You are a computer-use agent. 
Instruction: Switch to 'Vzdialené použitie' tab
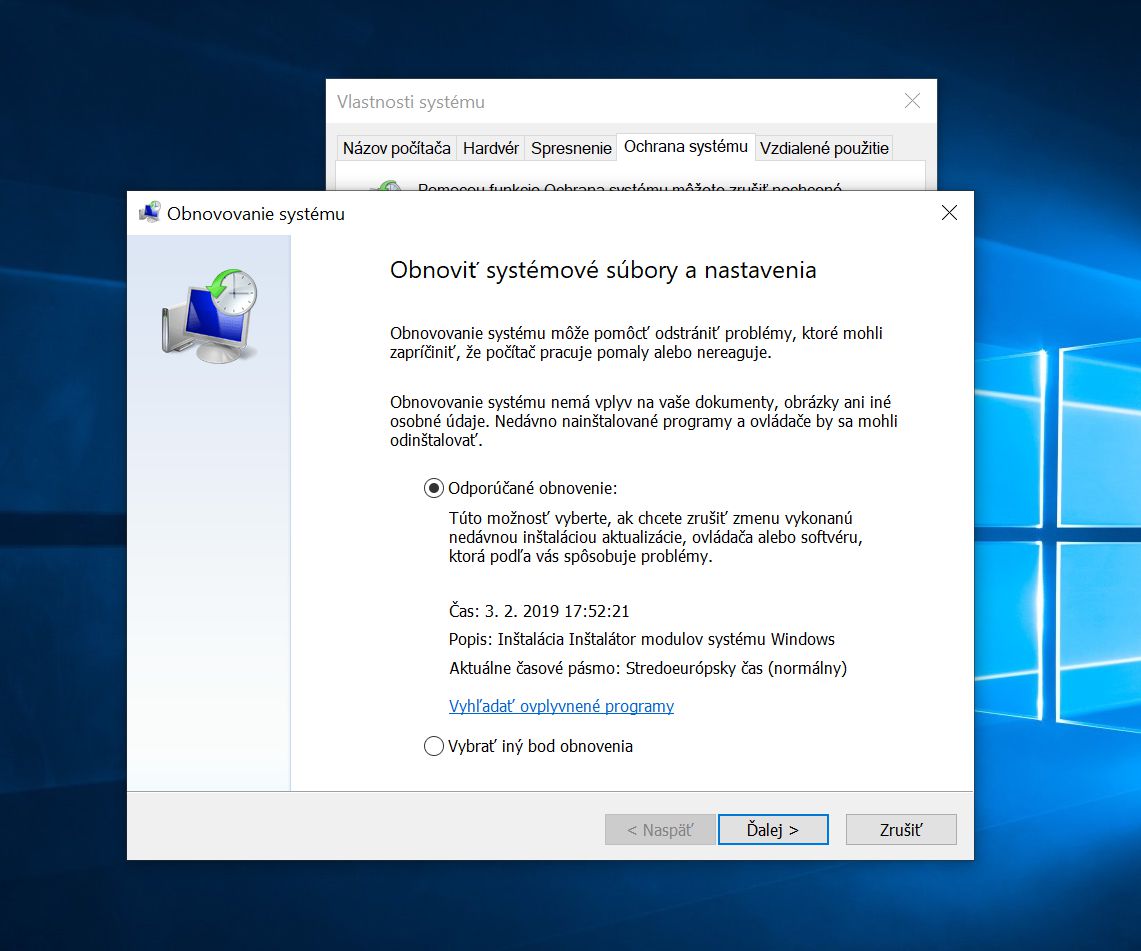click(824, 148)
